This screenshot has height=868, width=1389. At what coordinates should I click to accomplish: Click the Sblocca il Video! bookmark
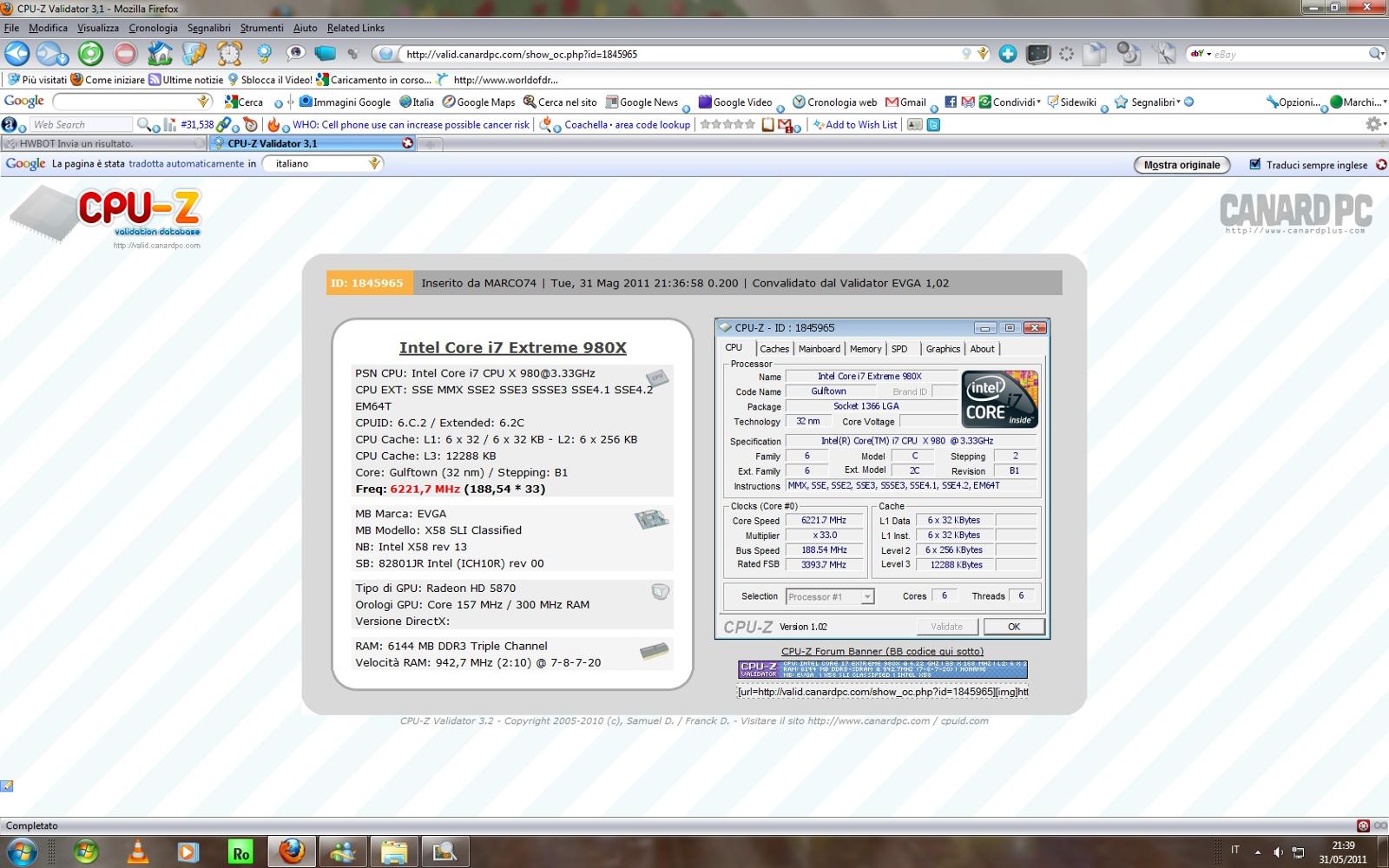click(x=270, y=79)
